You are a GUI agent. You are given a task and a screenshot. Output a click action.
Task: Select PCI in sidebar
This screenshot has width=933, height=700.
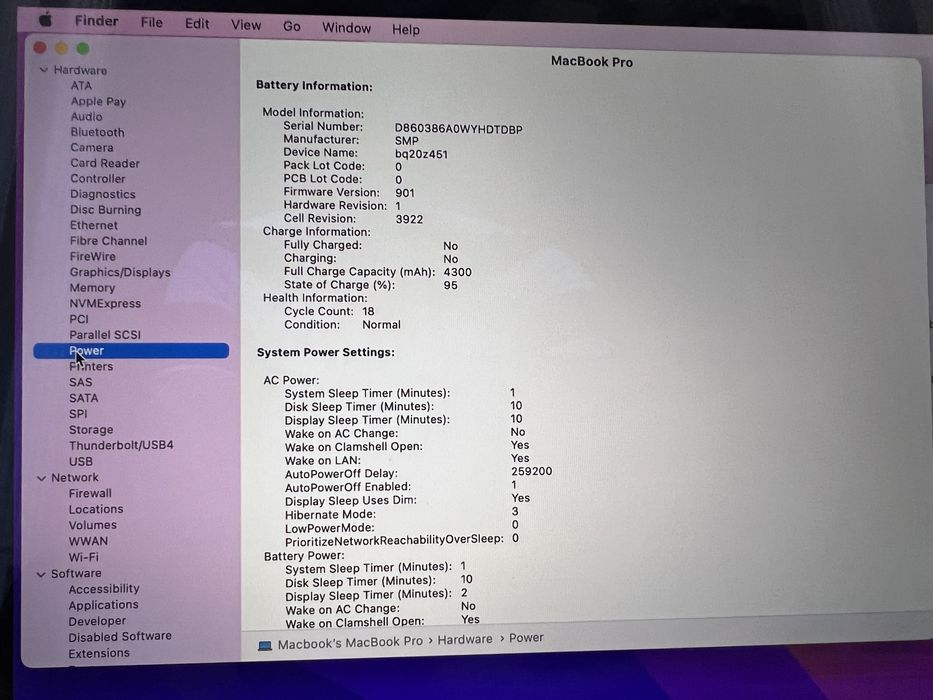(79, 319)
